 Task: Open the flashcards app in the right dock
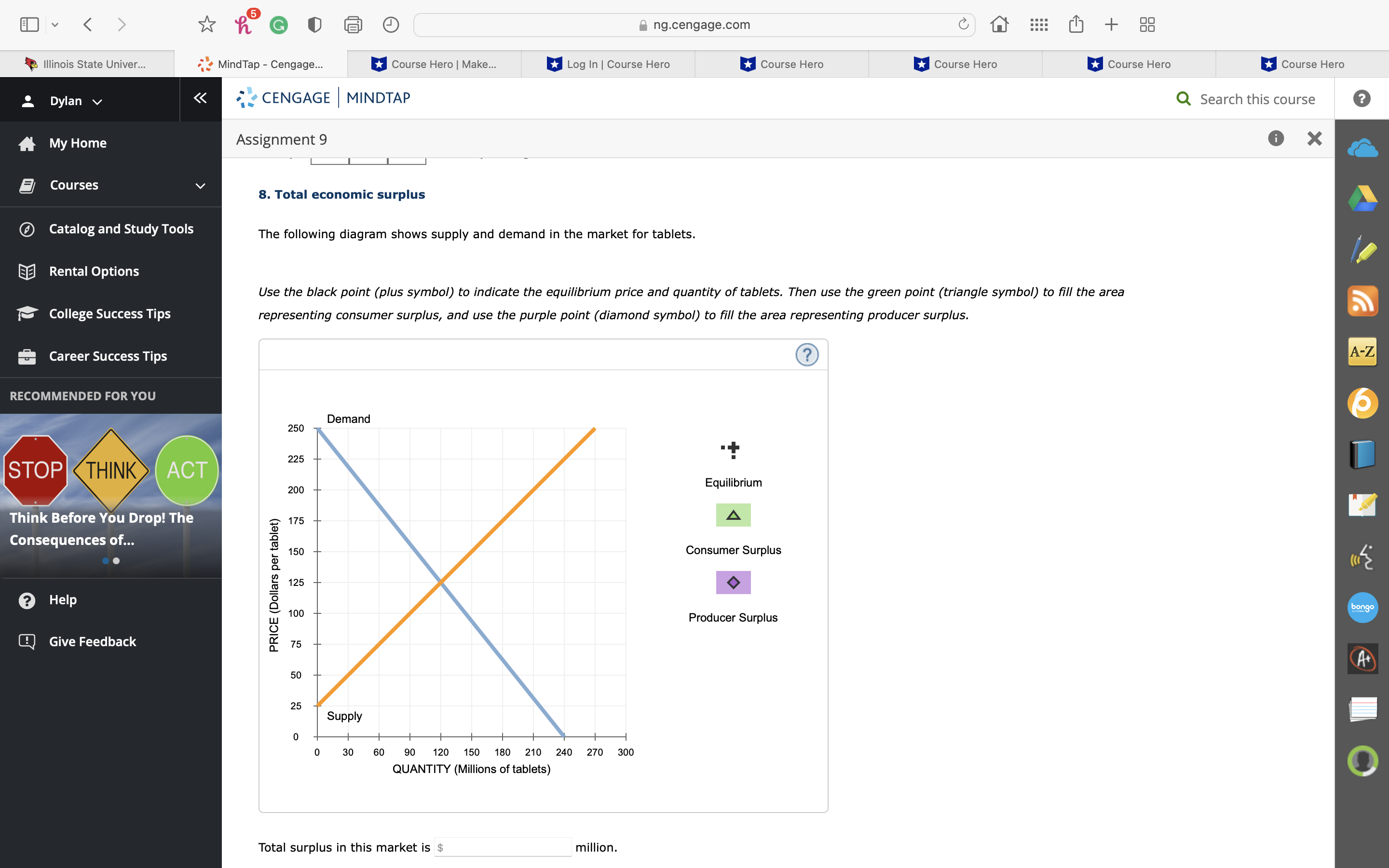click(x=1363, y=709)
